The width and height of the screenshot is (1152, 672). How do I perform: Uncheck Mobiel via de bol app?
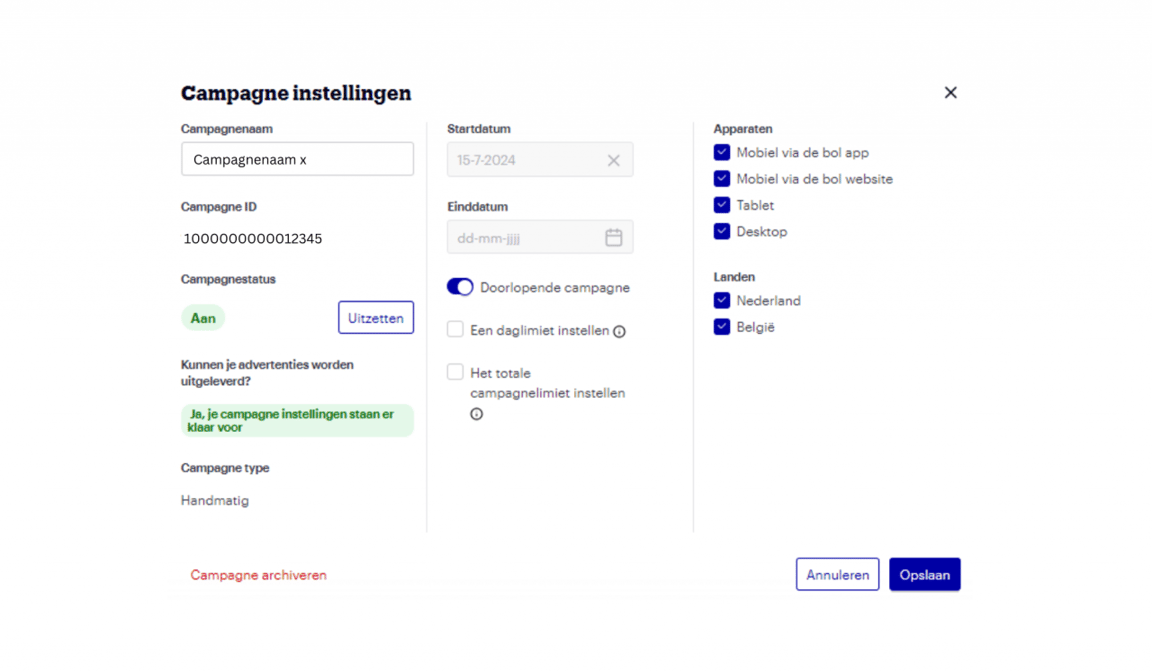point(721,153)
